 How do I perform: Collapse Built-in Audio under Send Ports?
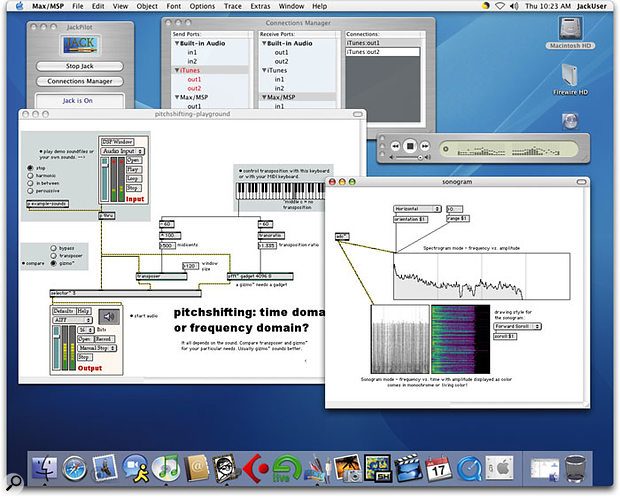click(177, 43)
